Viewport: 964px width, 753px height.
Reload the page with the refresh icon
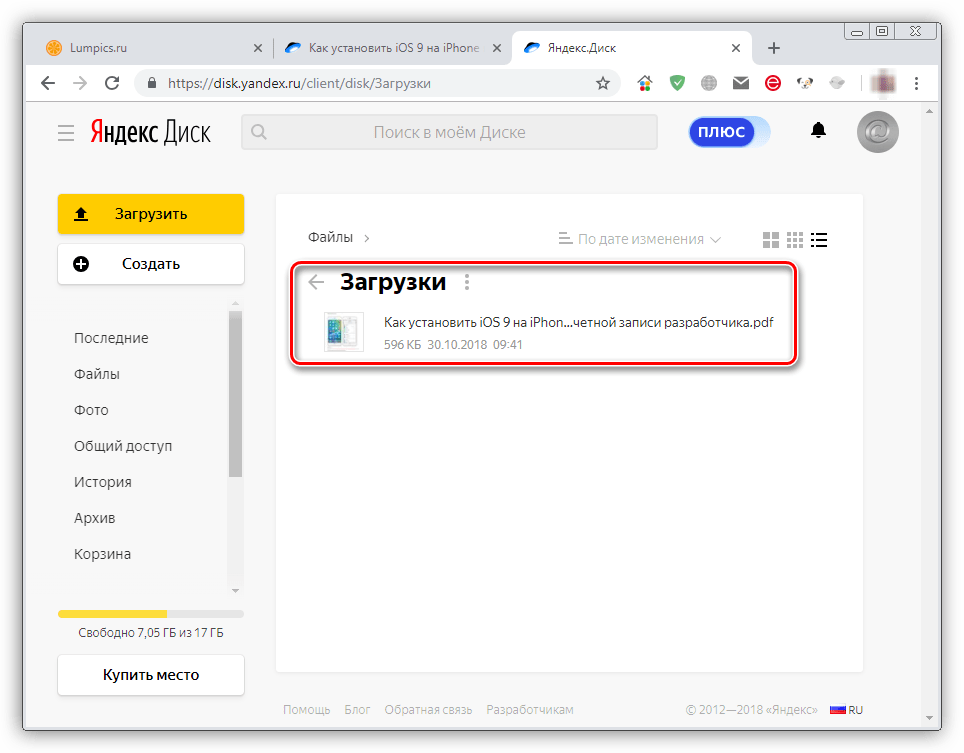(x=112, y=83)
